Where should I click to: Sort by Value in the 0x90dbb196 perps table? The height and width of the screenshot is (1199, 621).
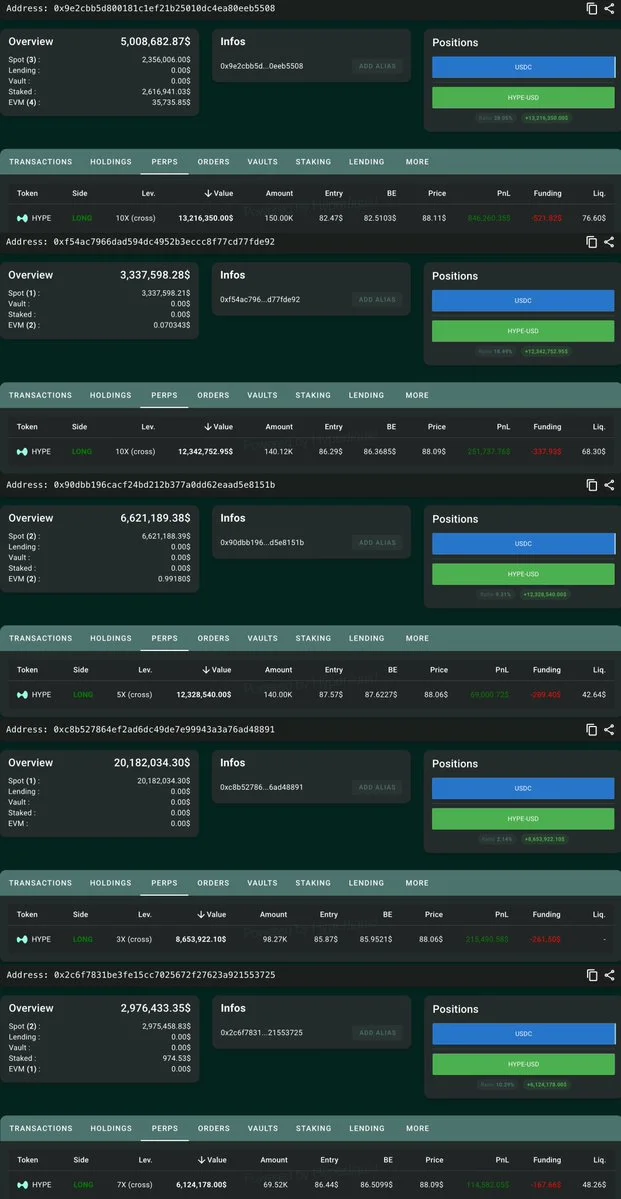[216, 670]
